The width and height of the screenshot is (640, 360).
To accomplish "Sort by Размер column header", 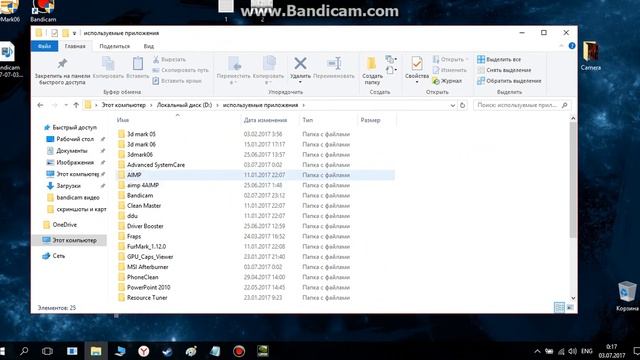I will click(371, 120).
